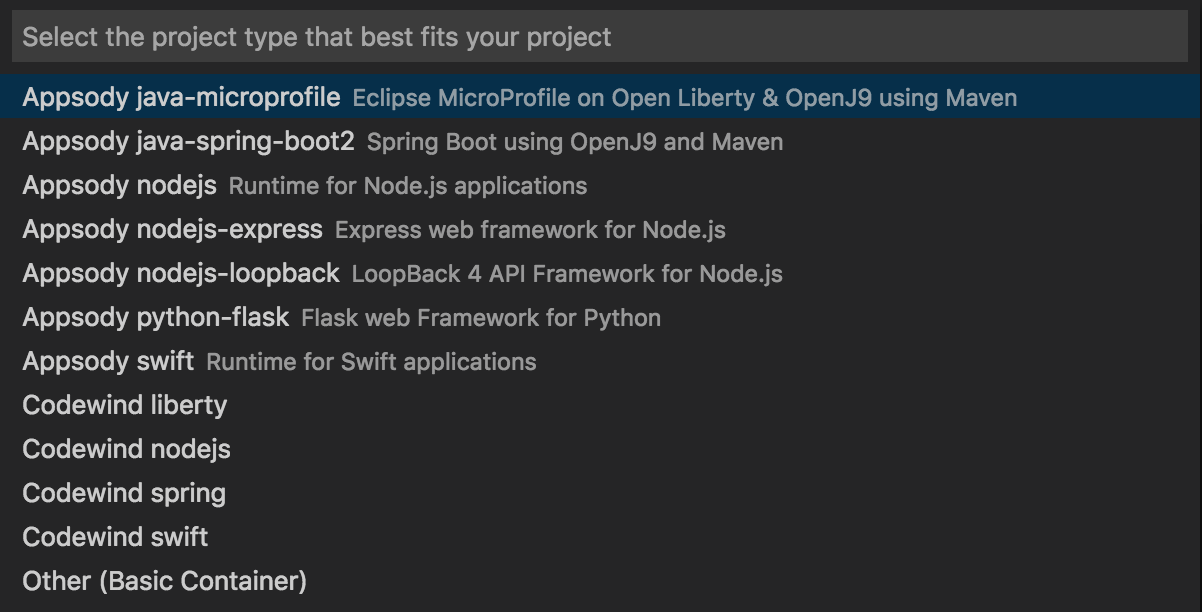Click the Flask web Framework for Python description
Screen dimensions: 1202x612
[x=479, y=317]
